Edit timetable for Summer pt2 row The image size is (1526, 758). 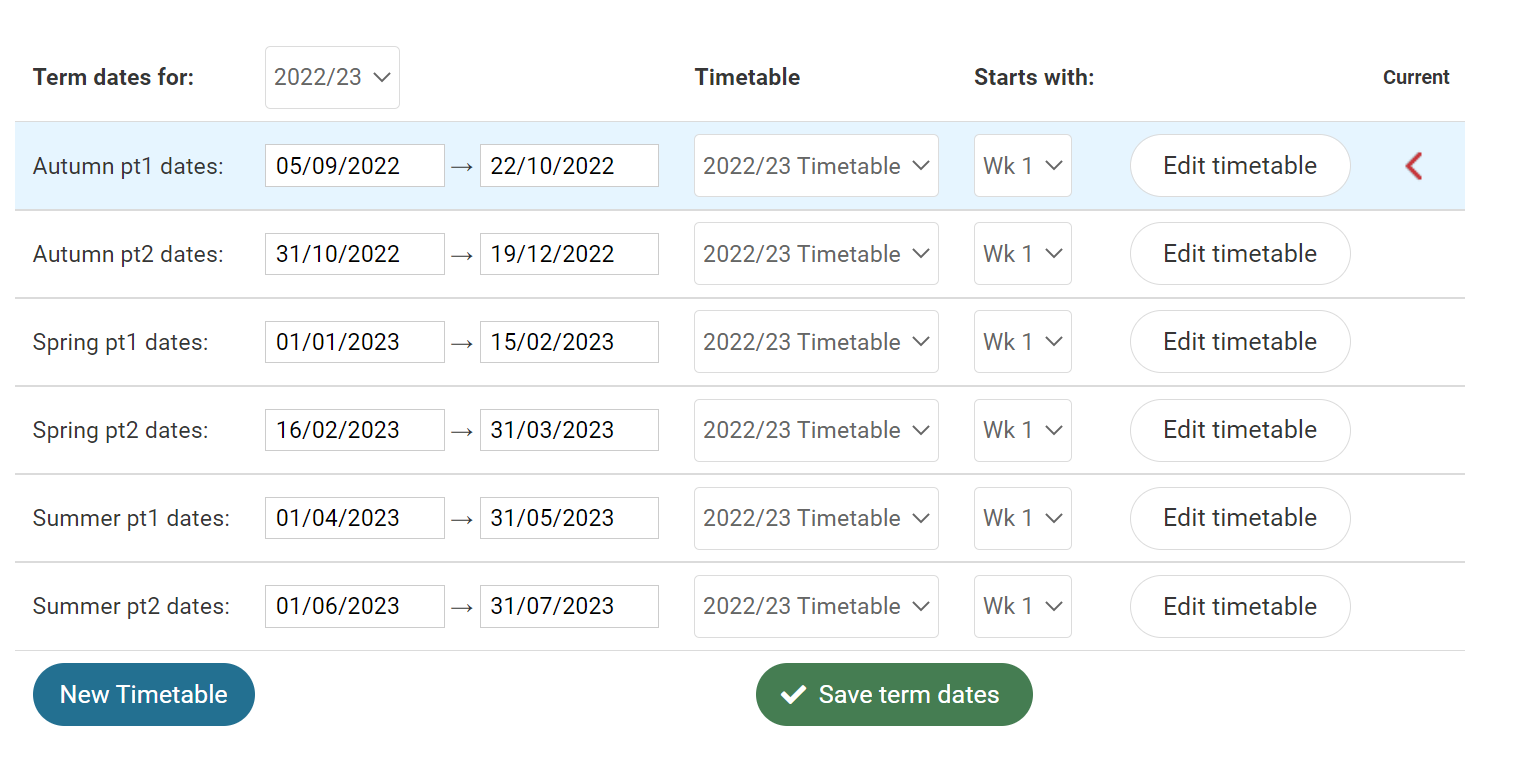click(1239, 606)
